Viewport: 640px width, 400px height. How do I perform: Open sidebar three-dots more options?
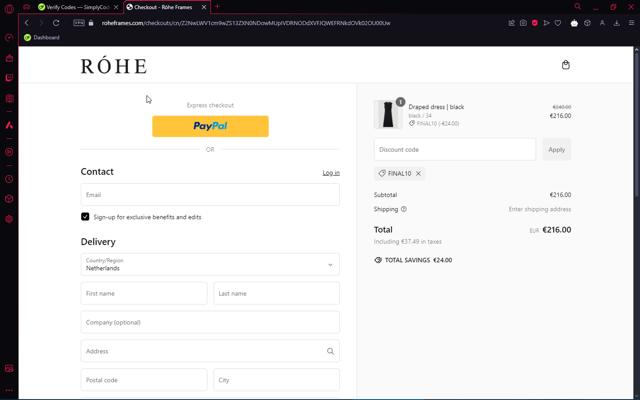click(x=9, y=390)
